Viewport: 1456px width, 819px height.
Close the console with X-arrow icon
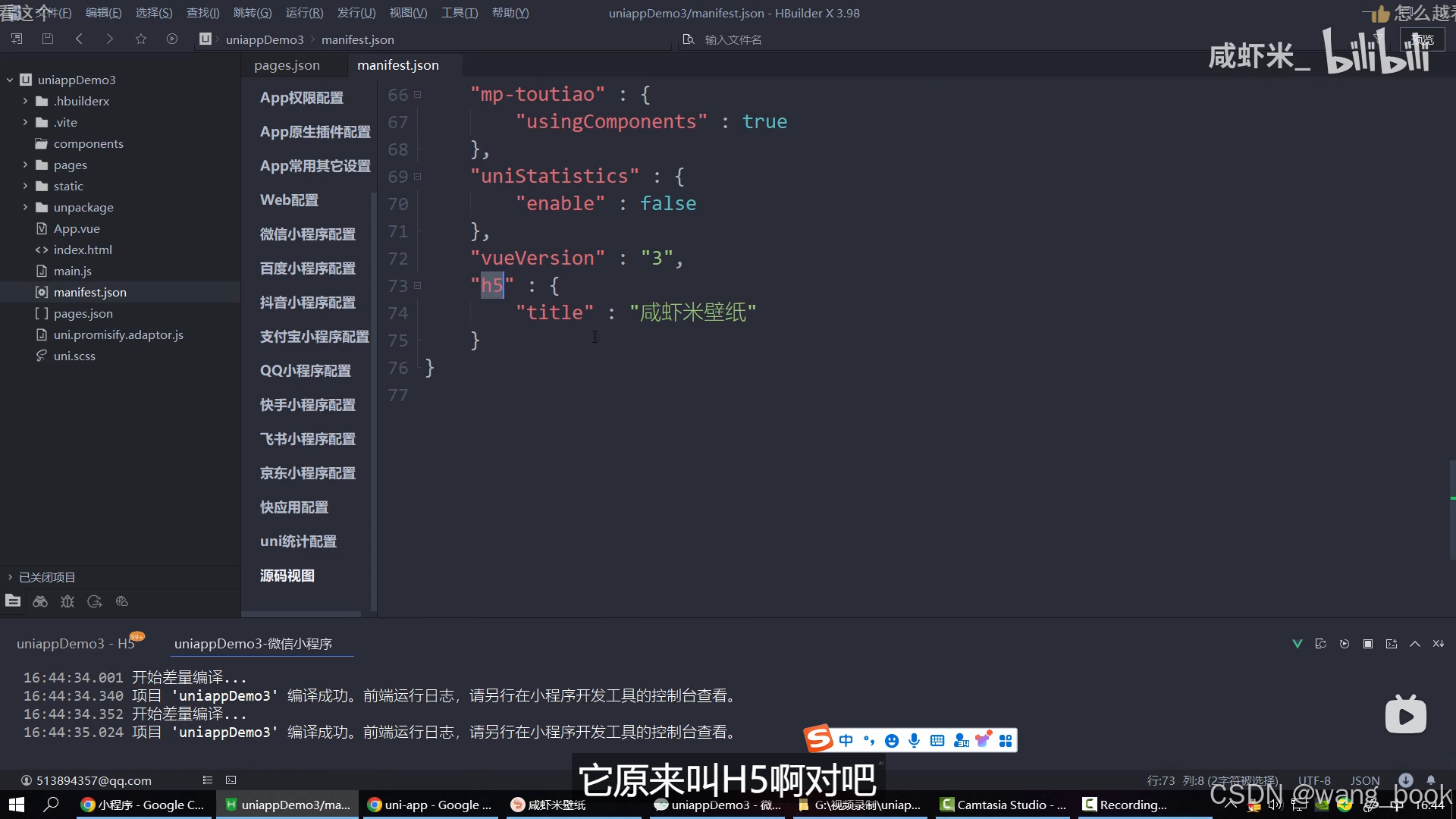click(x=1439, y=644)
